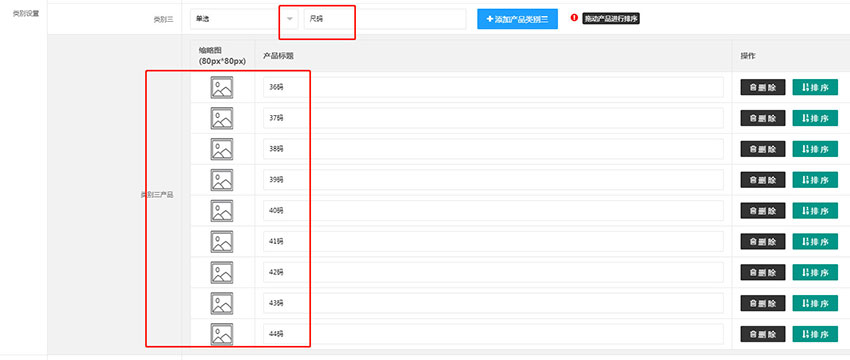Click thumbnail image placeholder for 39码 row
This screenshot has width=850, height=360.
222,180
